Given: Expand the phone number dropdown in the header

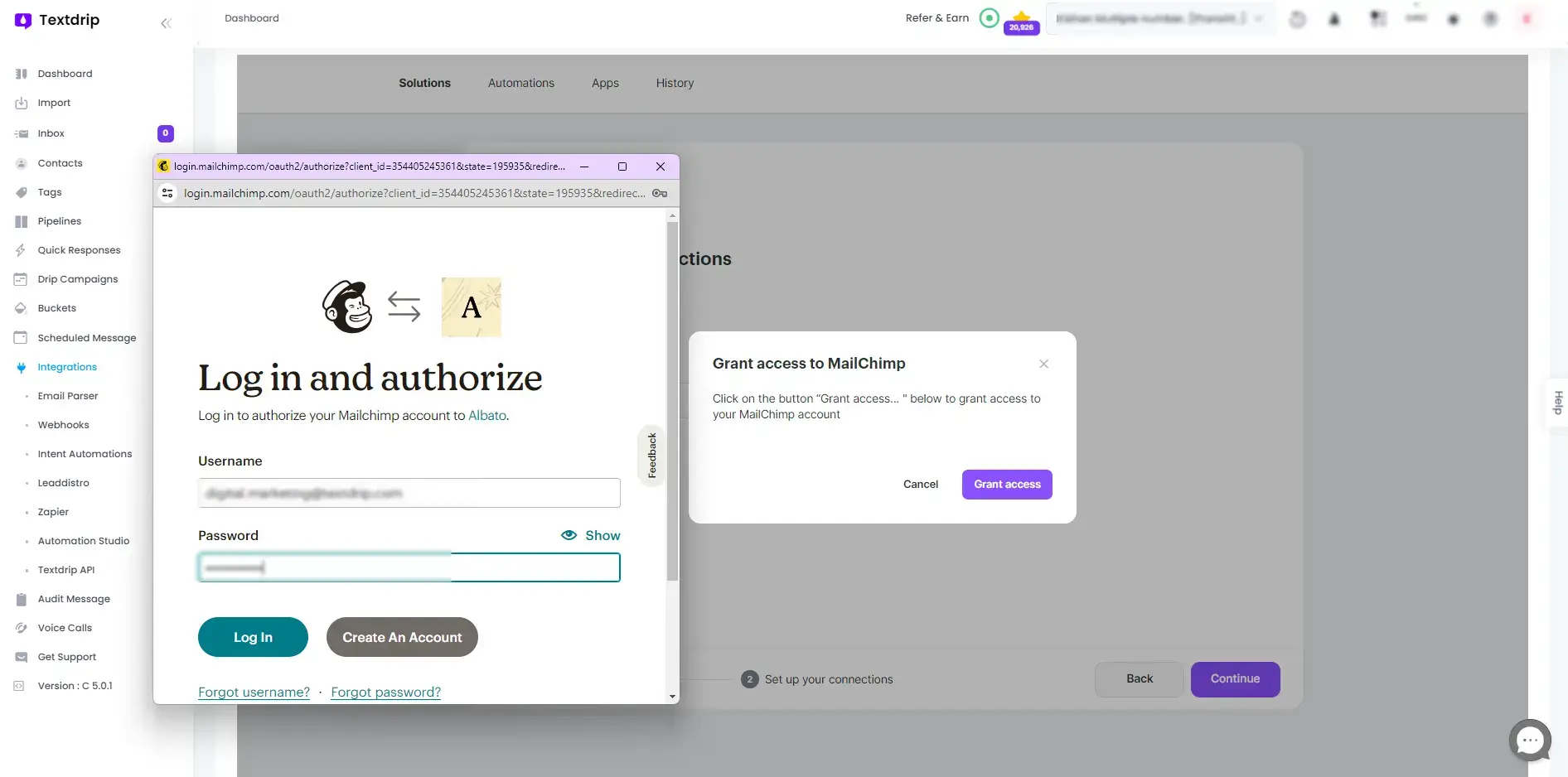Looking at the screenshot, I should pos(1259,17).
